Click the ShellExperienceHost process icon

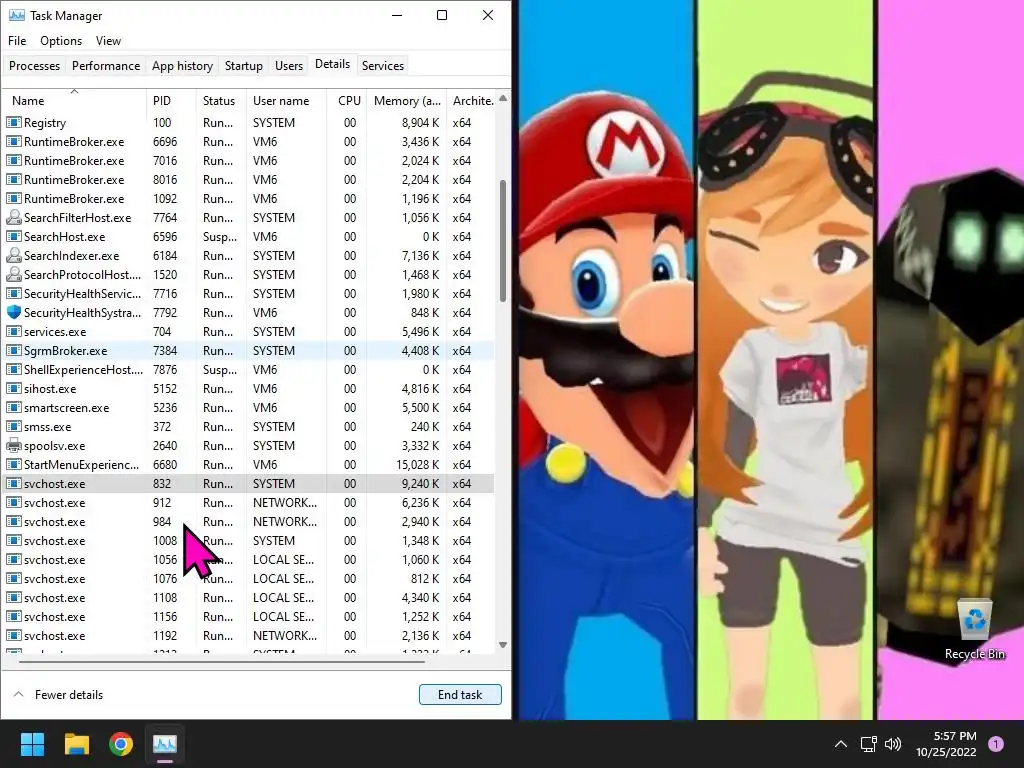[14, 369]
